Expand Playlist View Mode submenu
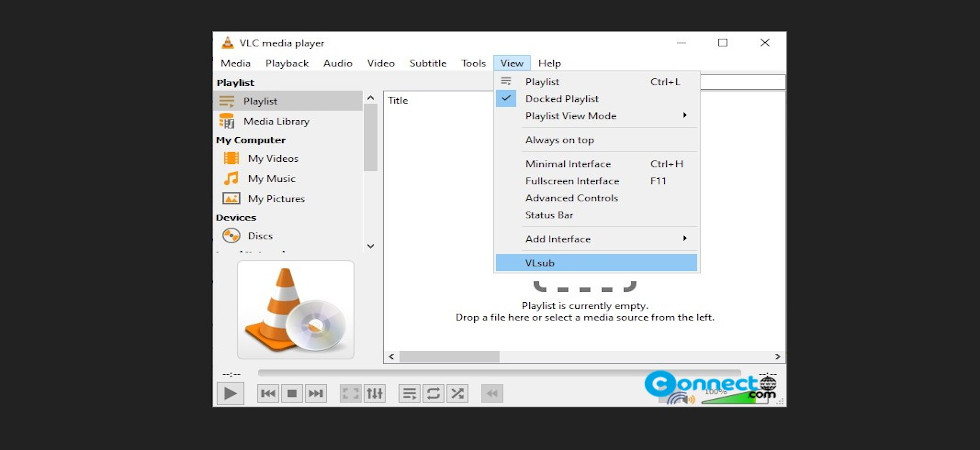This screenshot has width=980, height=450. pyautogui.click(x=596, y=116)
